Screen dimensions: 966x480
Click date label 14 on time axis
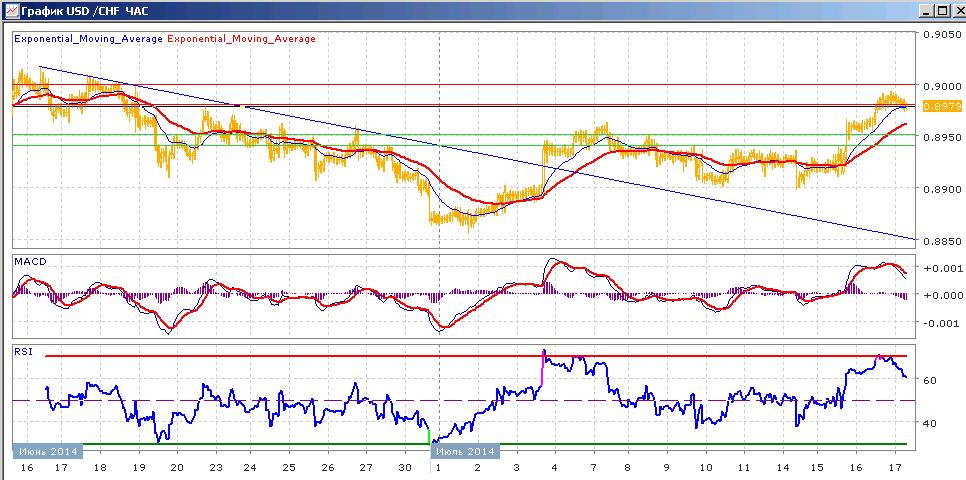click(781, 467)
